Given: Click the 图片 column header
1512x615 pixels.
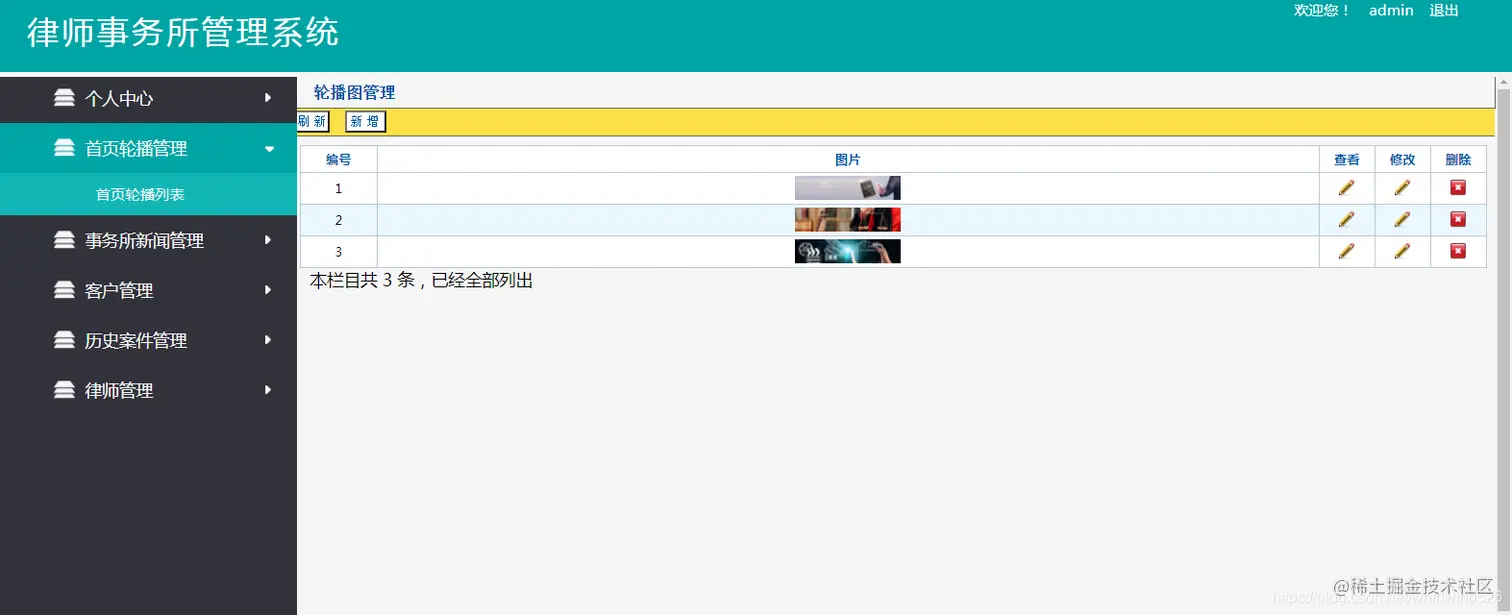Looking at the screenshot, I should pyautogui.click(x=848, y=160).
